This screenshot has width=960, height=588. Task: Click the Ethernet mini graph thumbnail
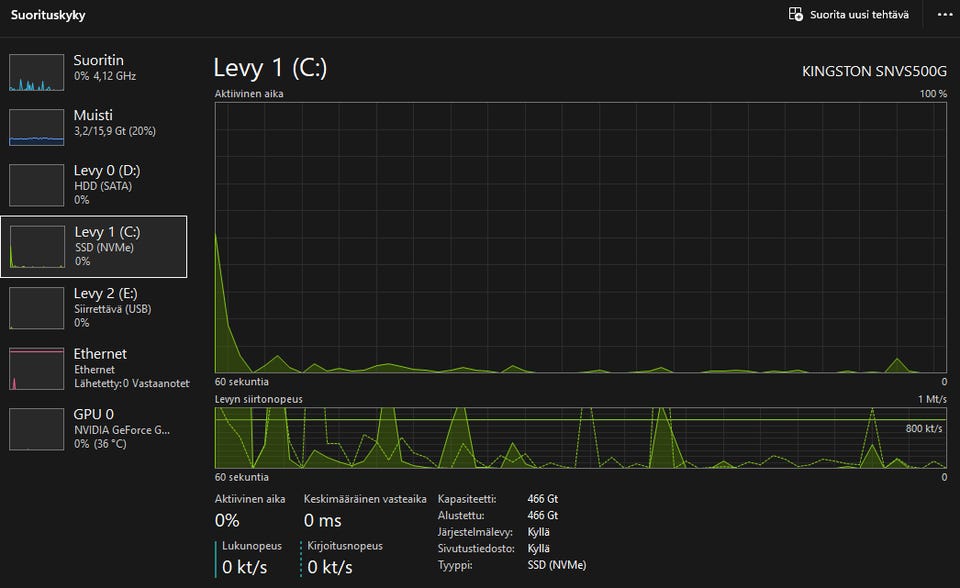click(x=37, y=369)
